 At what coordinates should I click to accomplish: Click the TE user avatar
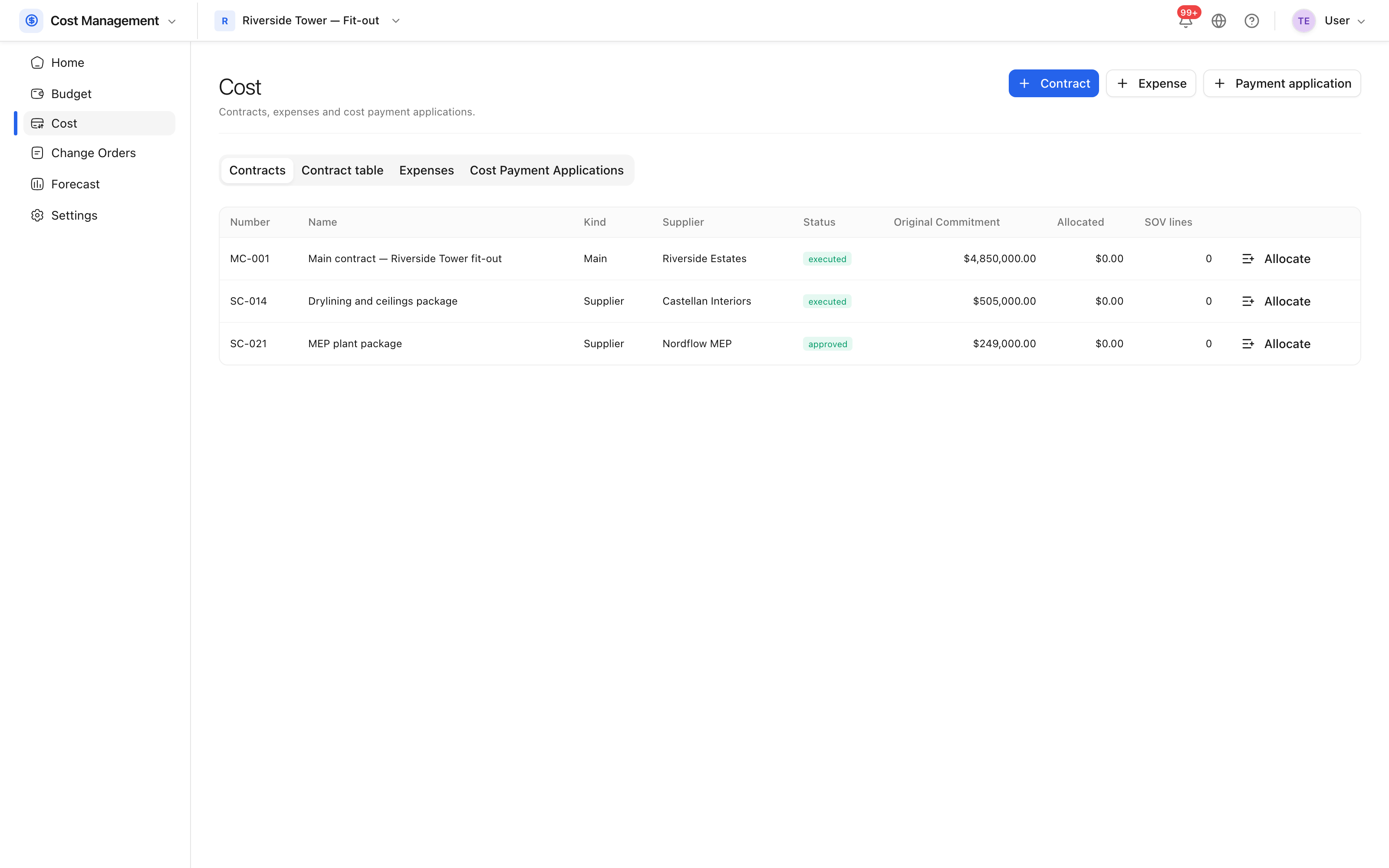point(1303,21)
